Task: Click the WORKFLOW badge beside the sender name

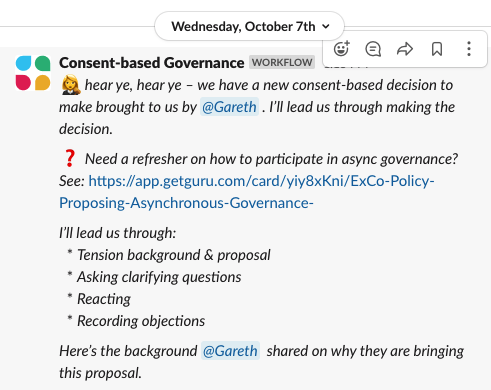Action: (282, 62)
